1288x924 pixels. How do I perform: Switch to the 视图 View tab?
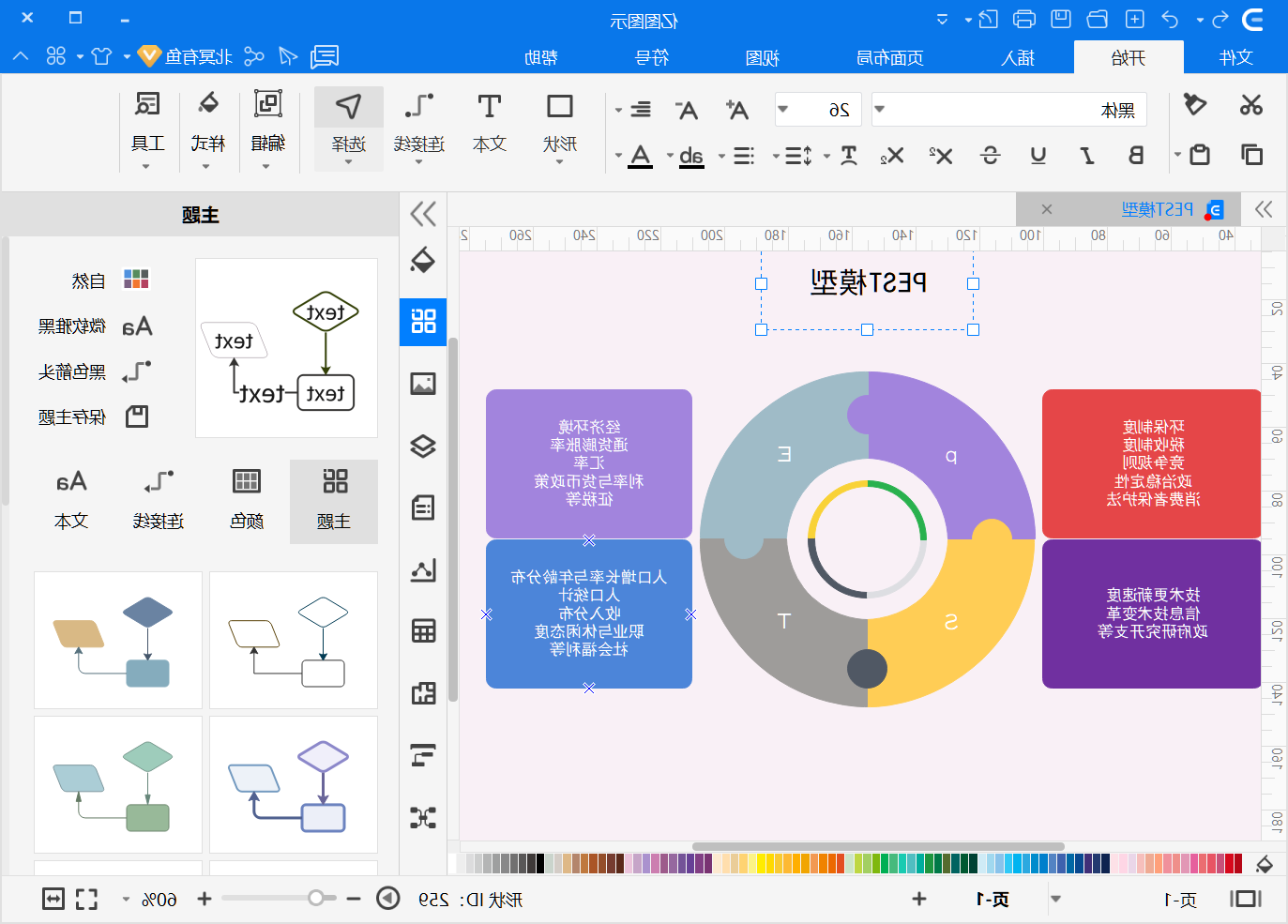pos(762,57)
